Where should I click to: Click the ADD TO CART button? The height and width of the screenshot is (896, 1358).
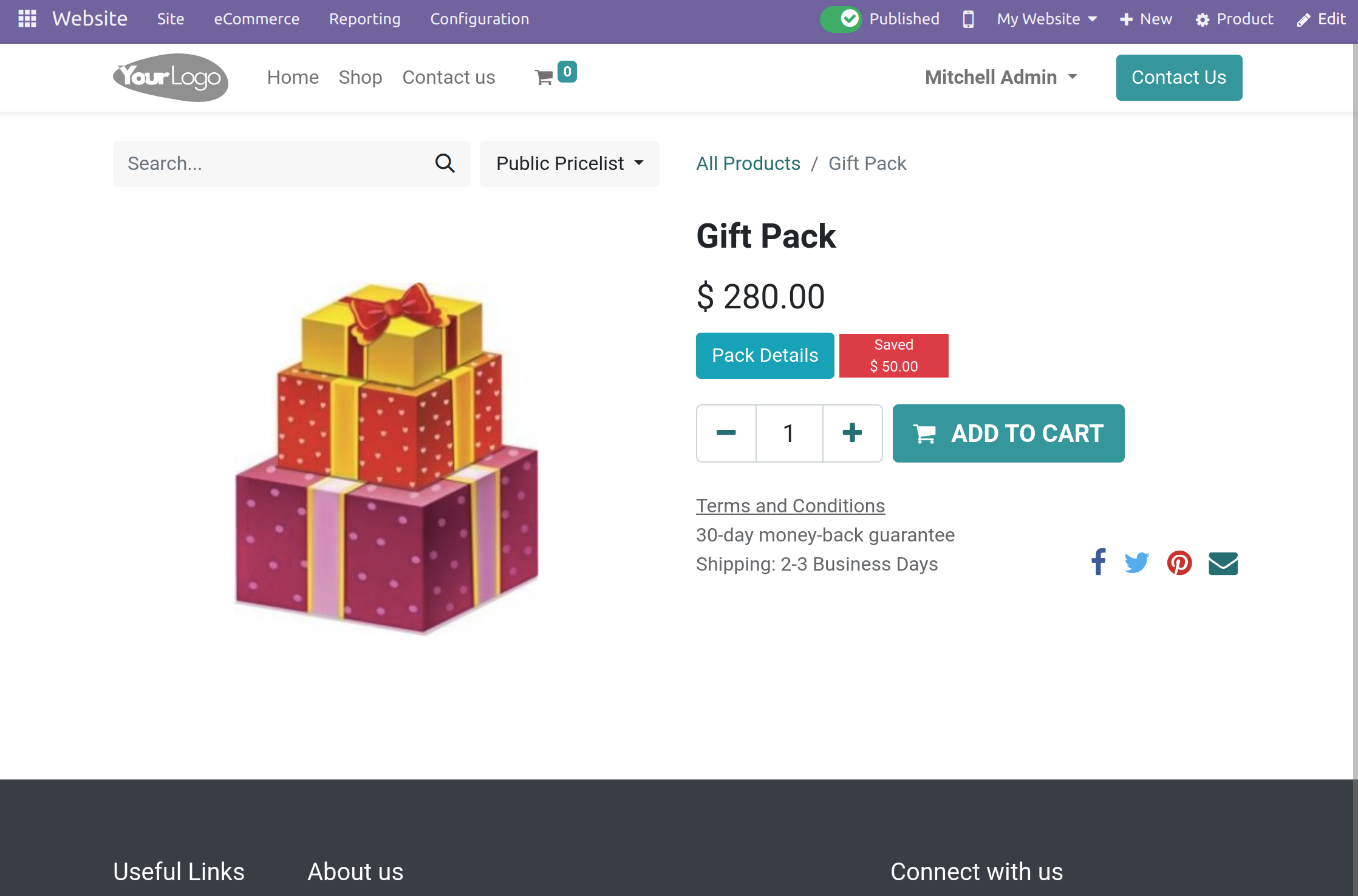[1008, 433]
